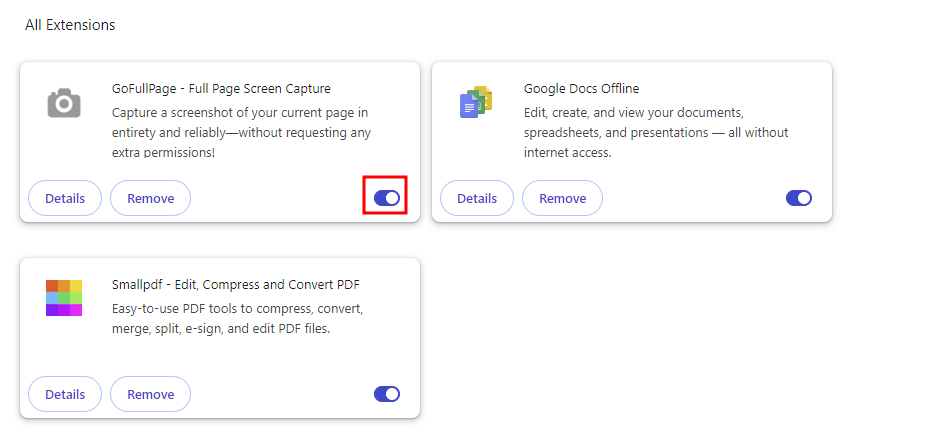The image size is (934, 445).
Task: View Details for Google Docs Offline
Action: point(477,198)
